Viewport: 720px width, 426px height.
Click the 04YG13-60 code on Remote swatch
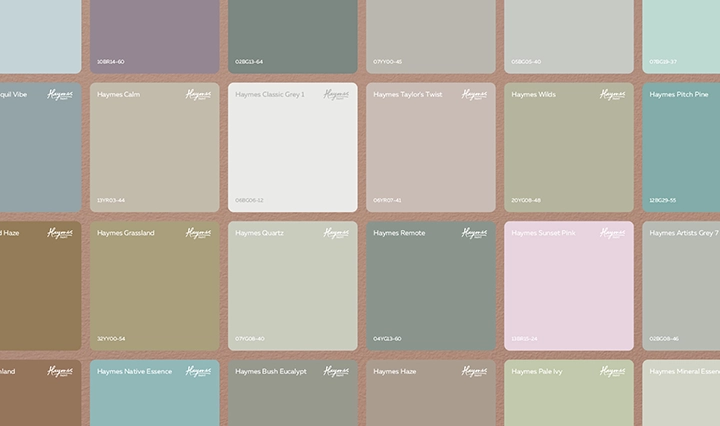point(388,338)
